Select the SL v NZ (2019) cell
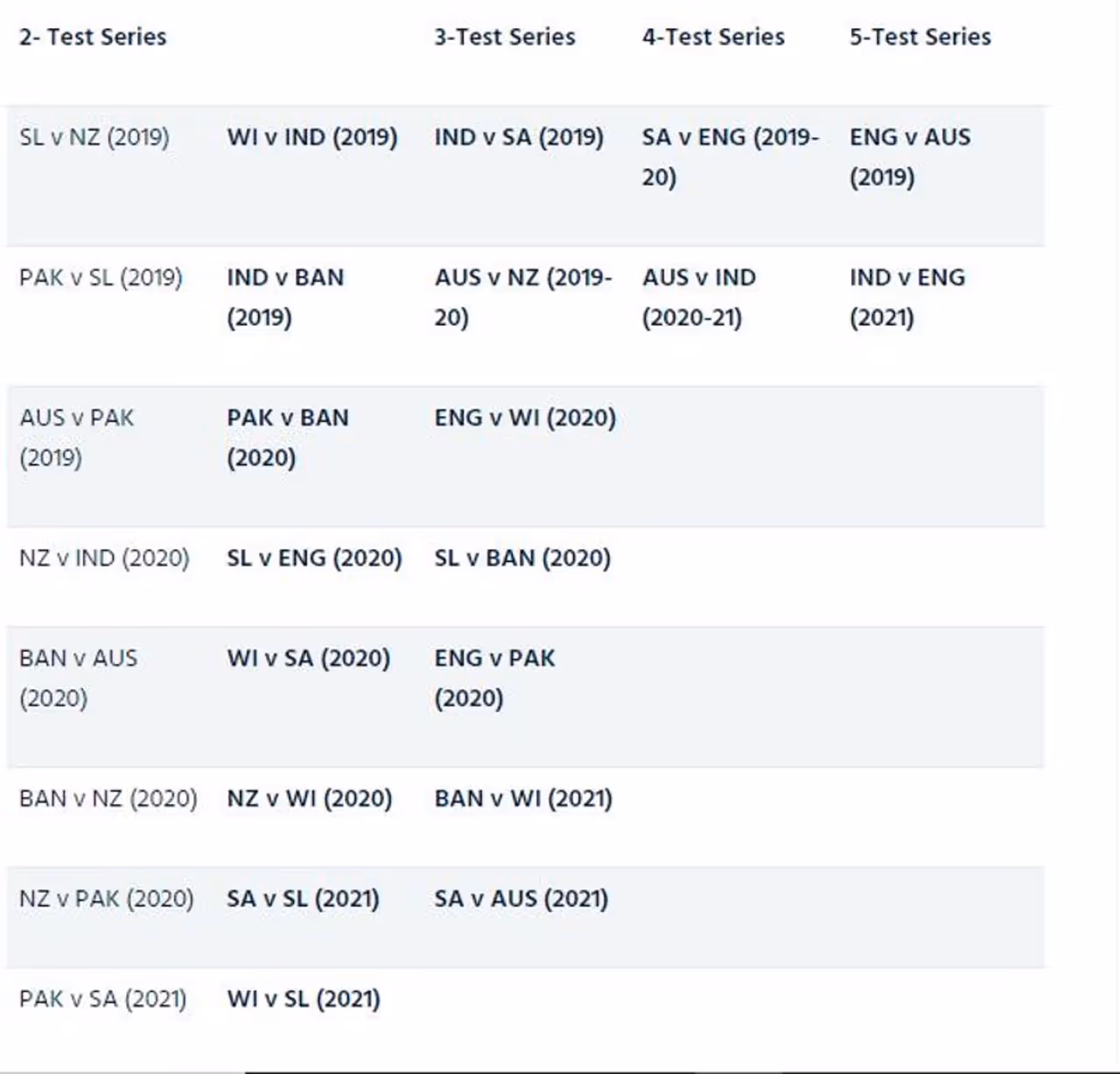The height and width of the screenshot is (1074, 1120). [94, 137]
